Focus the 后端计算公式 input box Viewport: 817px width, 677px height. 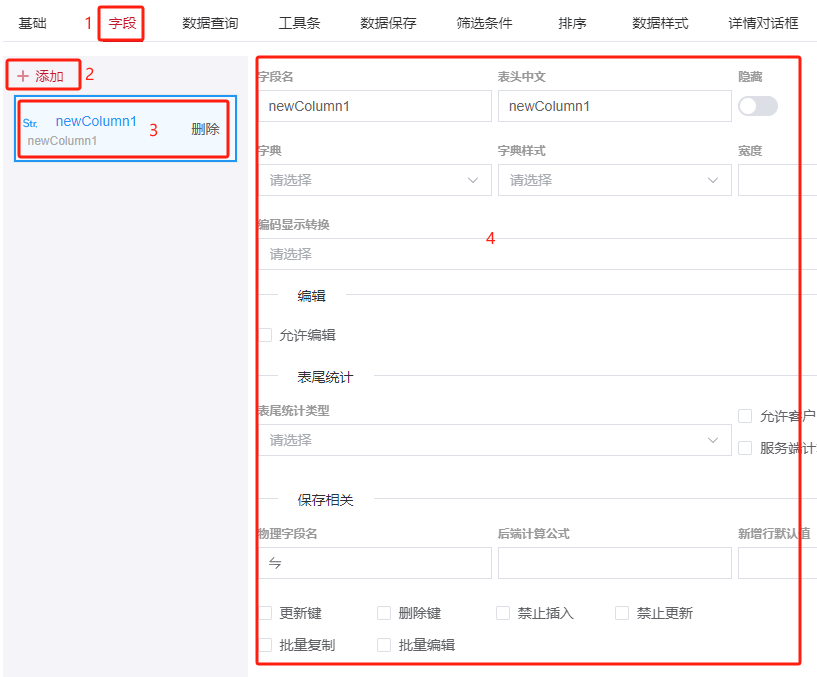[x=614, y=563]
